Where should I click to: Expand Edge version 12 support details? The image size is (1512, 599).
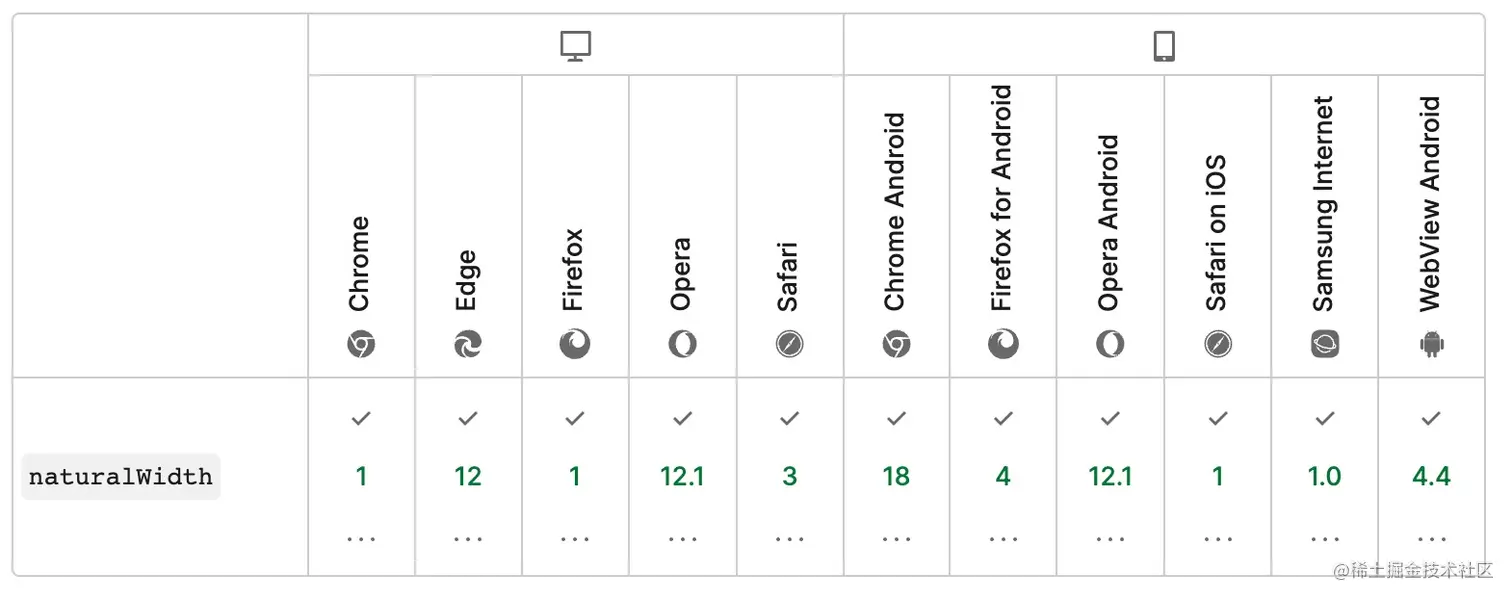[x=468, y=539]
